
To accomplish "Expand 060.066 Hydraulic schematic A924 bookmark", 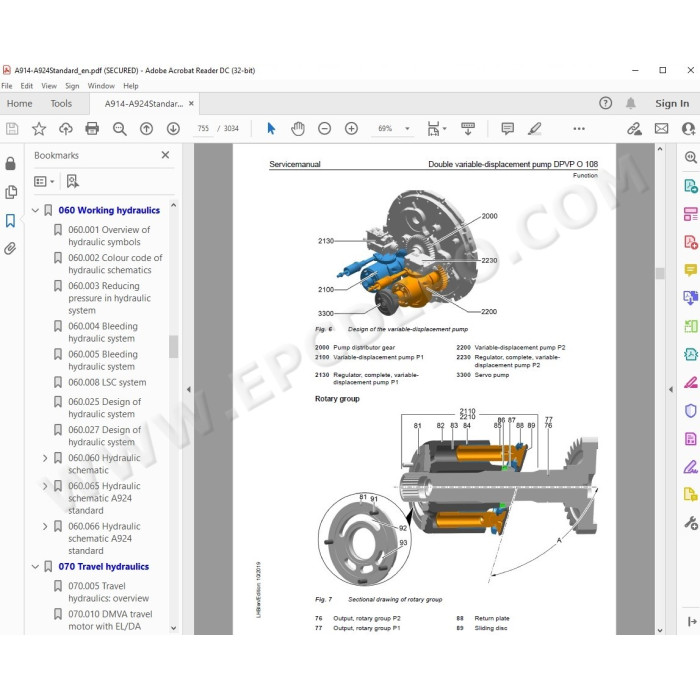I will 45,527.
